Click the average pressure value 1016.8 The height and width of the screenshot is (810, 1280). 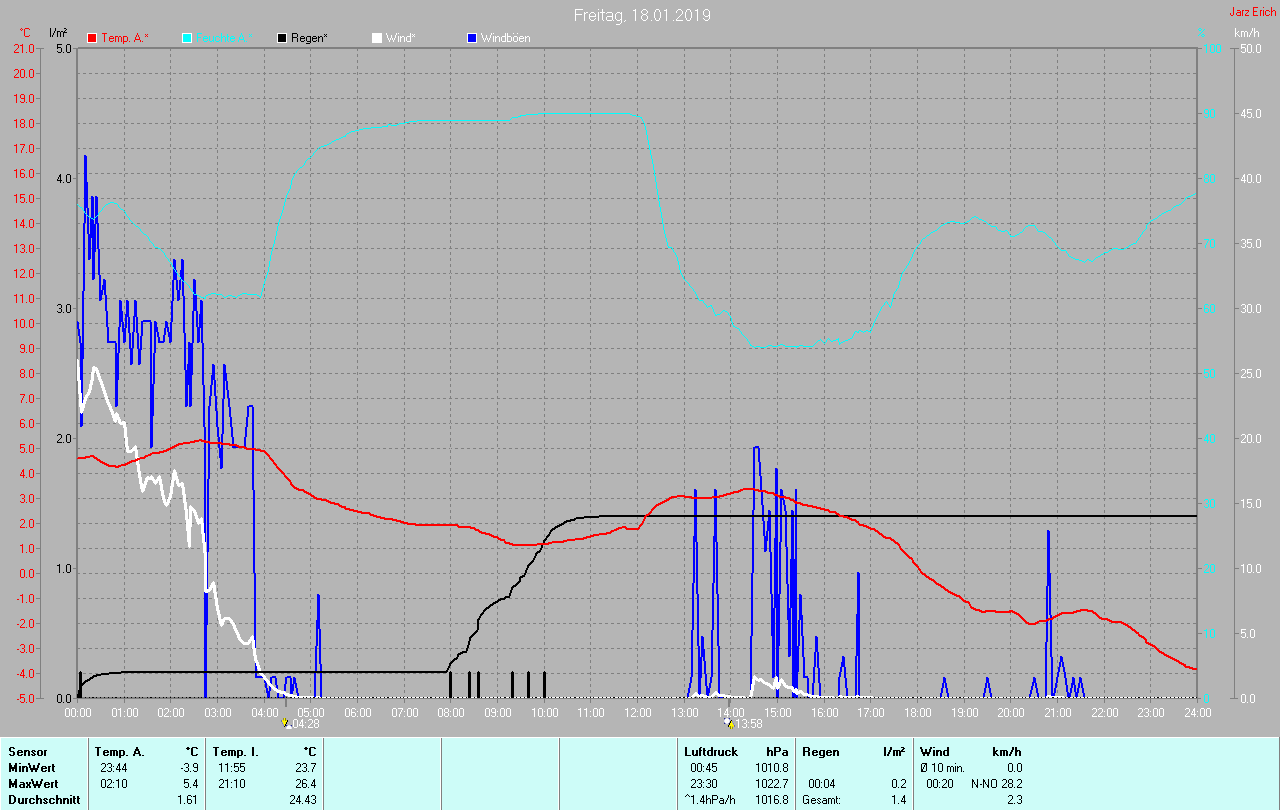pos(771,799)
